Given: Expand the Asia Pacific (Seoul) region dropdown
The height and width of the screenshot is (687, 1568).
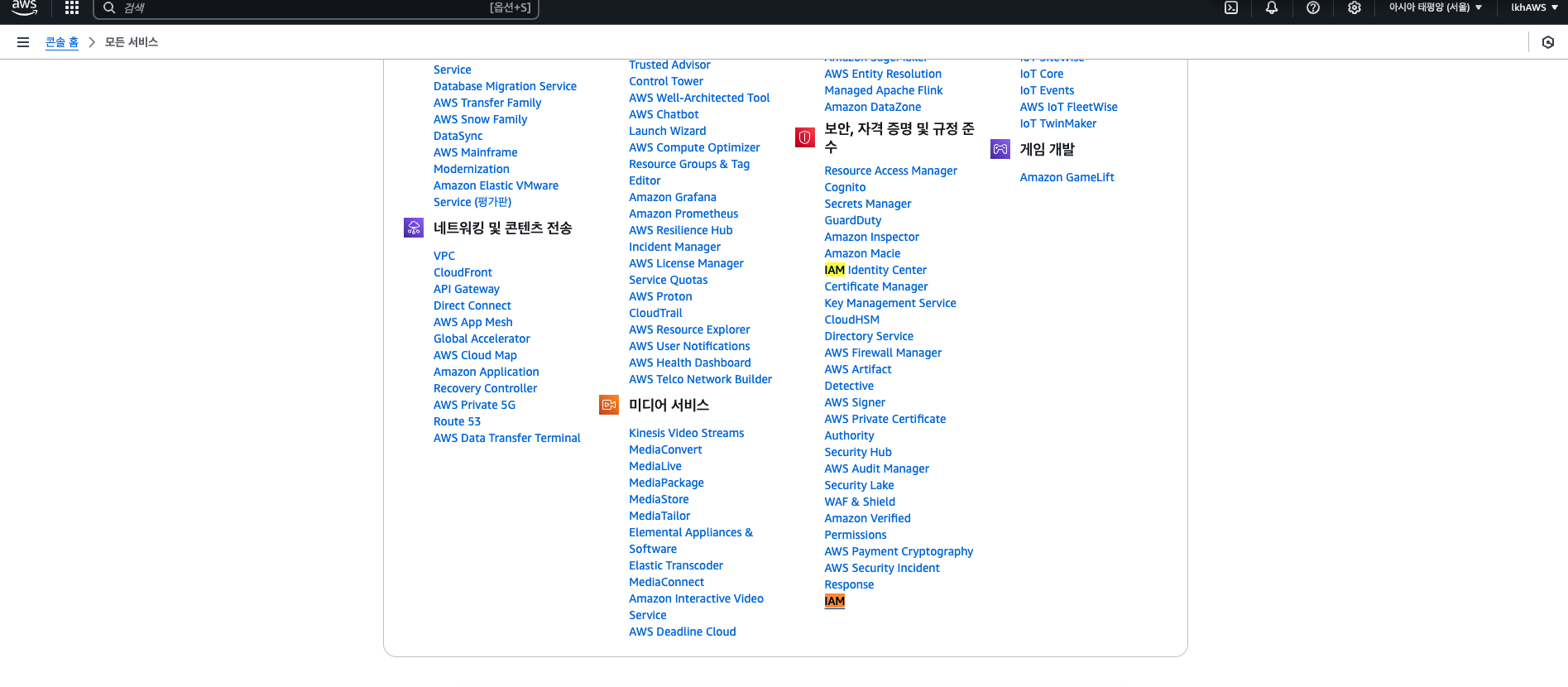Looking at the screenshot, I should pos(1435,7).
